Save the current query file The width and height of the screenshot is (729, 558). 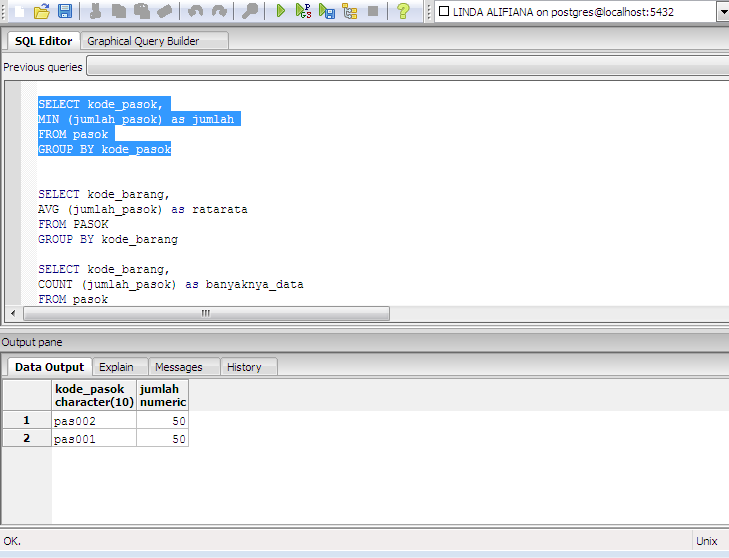pyautogui.click(x=65, y=11)
